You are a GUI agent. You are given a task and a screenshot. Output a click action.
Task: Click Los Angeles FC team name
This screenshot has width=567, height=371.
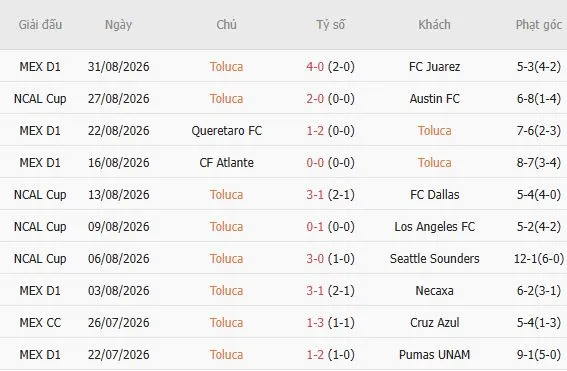(x=434, y=226)
